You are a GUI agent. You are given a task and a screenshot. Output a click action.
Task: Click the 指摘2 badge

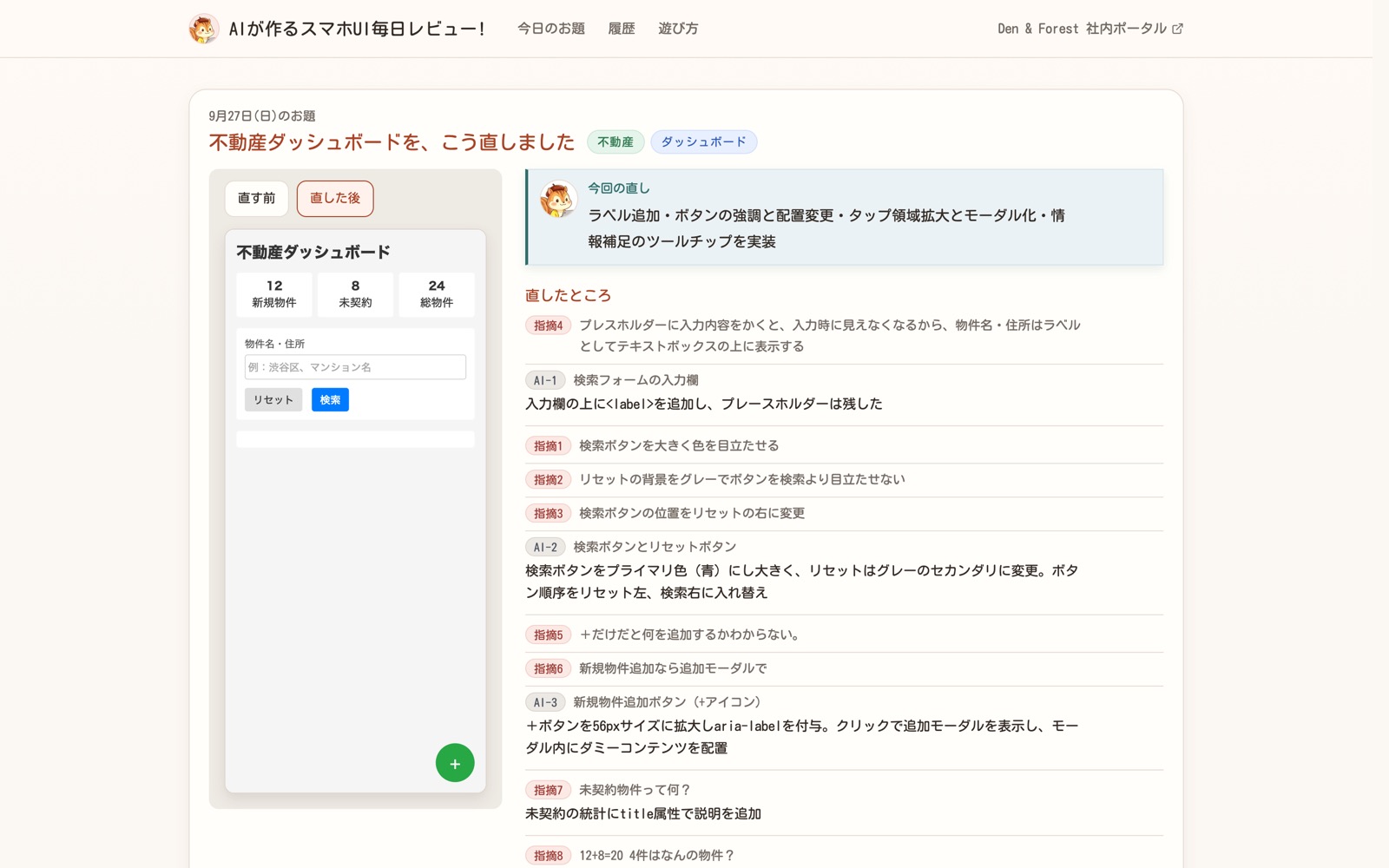549,480
